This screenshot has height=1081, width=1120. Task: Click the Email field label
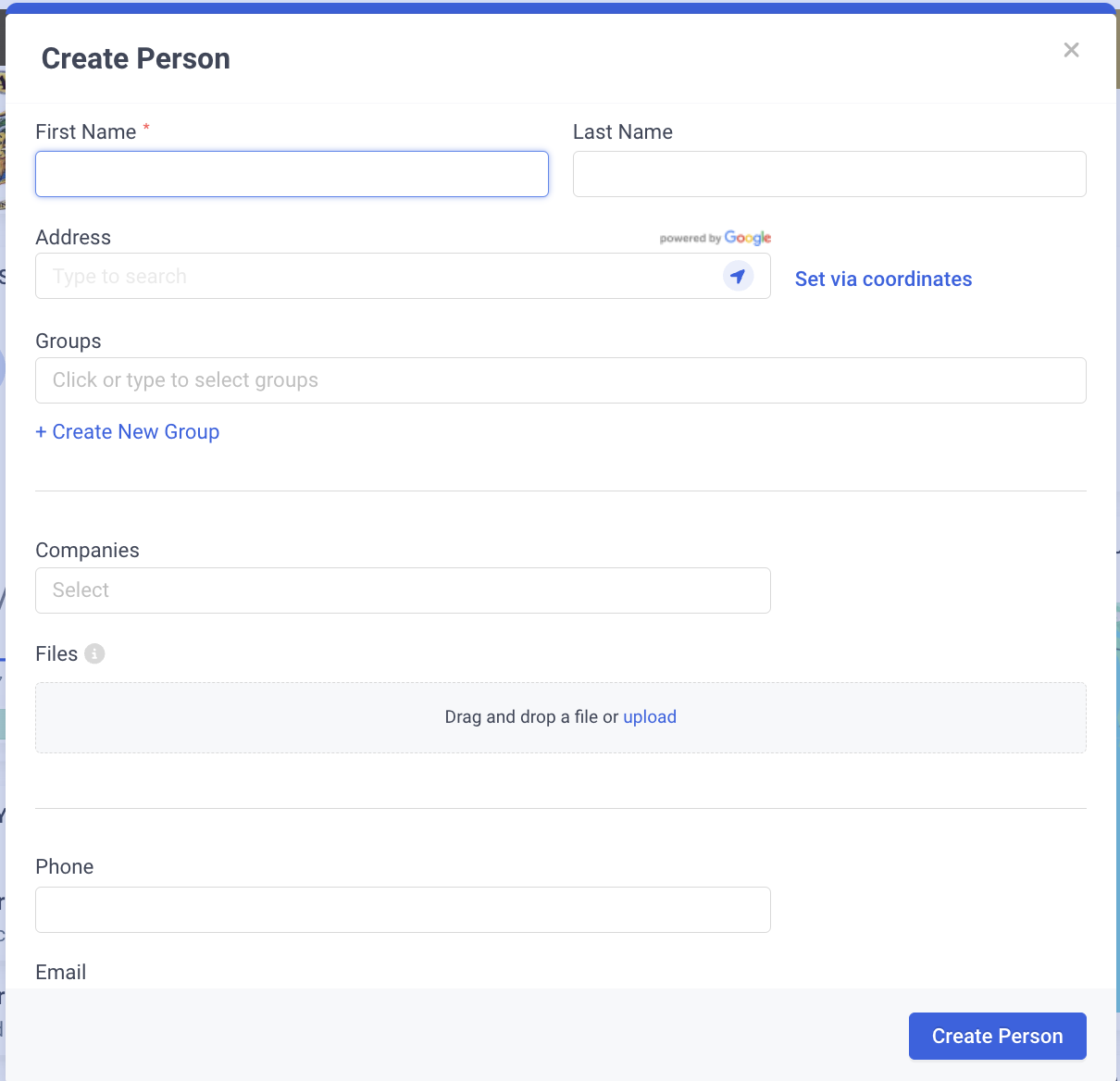(x=61, y=972)
